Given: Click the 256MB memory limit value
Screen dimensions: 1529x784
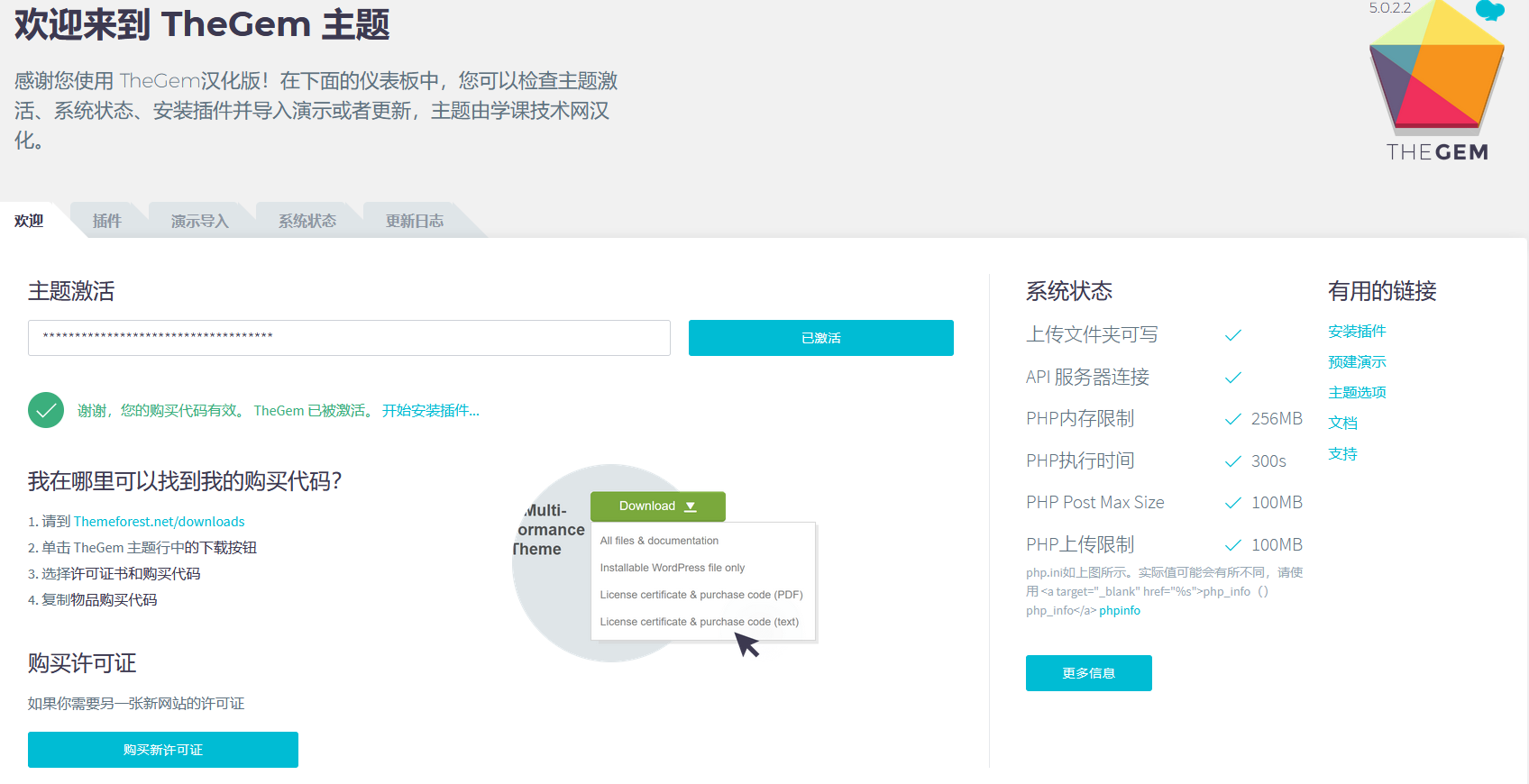Looking at the screenshot, I should 1277,419.
